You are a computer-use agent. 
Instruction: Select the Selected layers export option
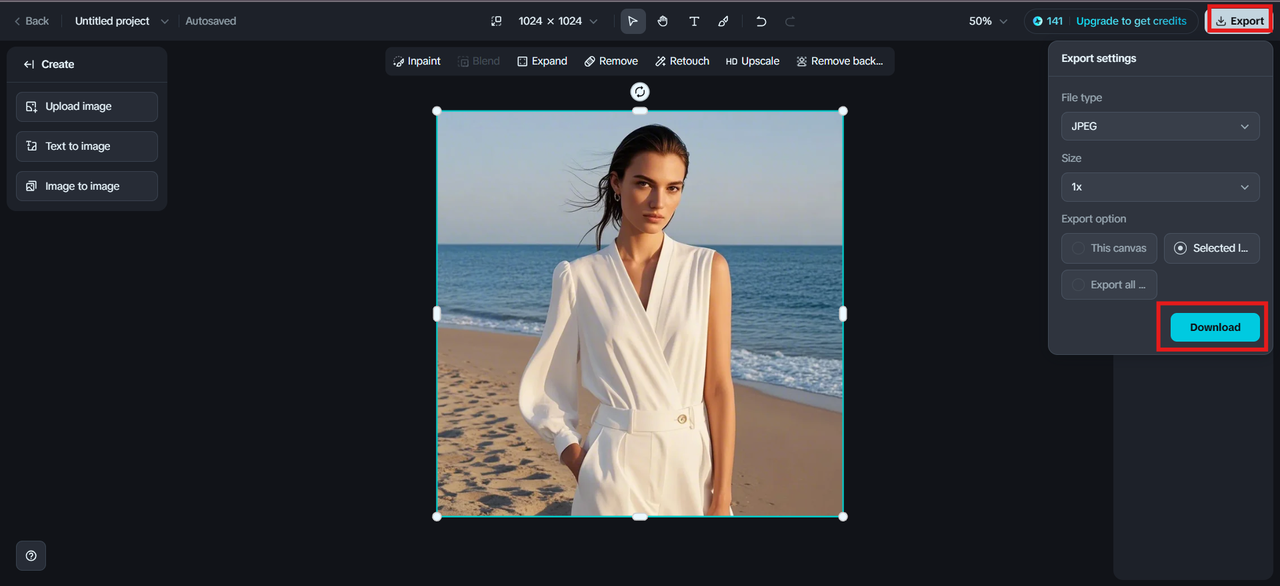1212,248
